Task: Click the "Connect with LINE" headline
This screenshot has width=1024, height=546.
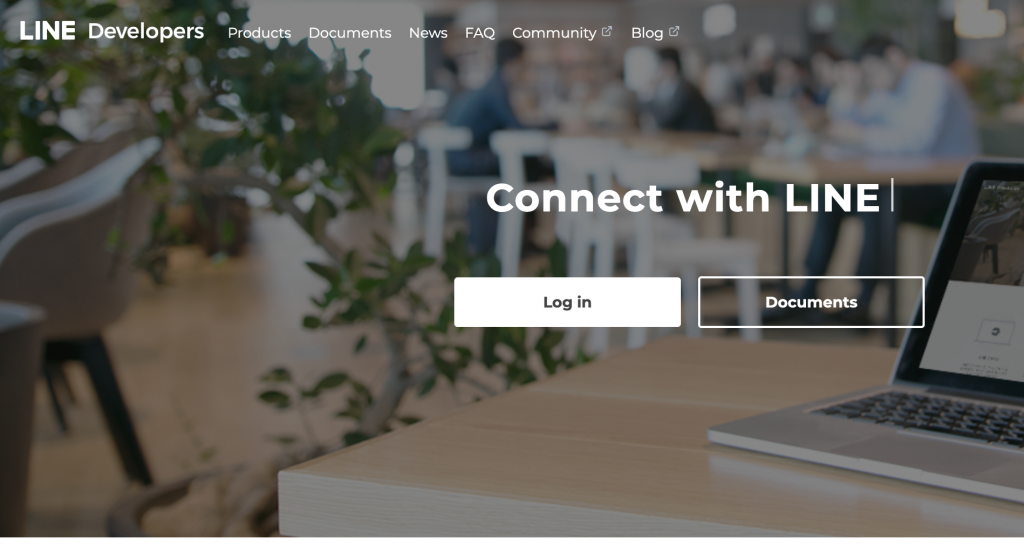Action: pos(683,197)
